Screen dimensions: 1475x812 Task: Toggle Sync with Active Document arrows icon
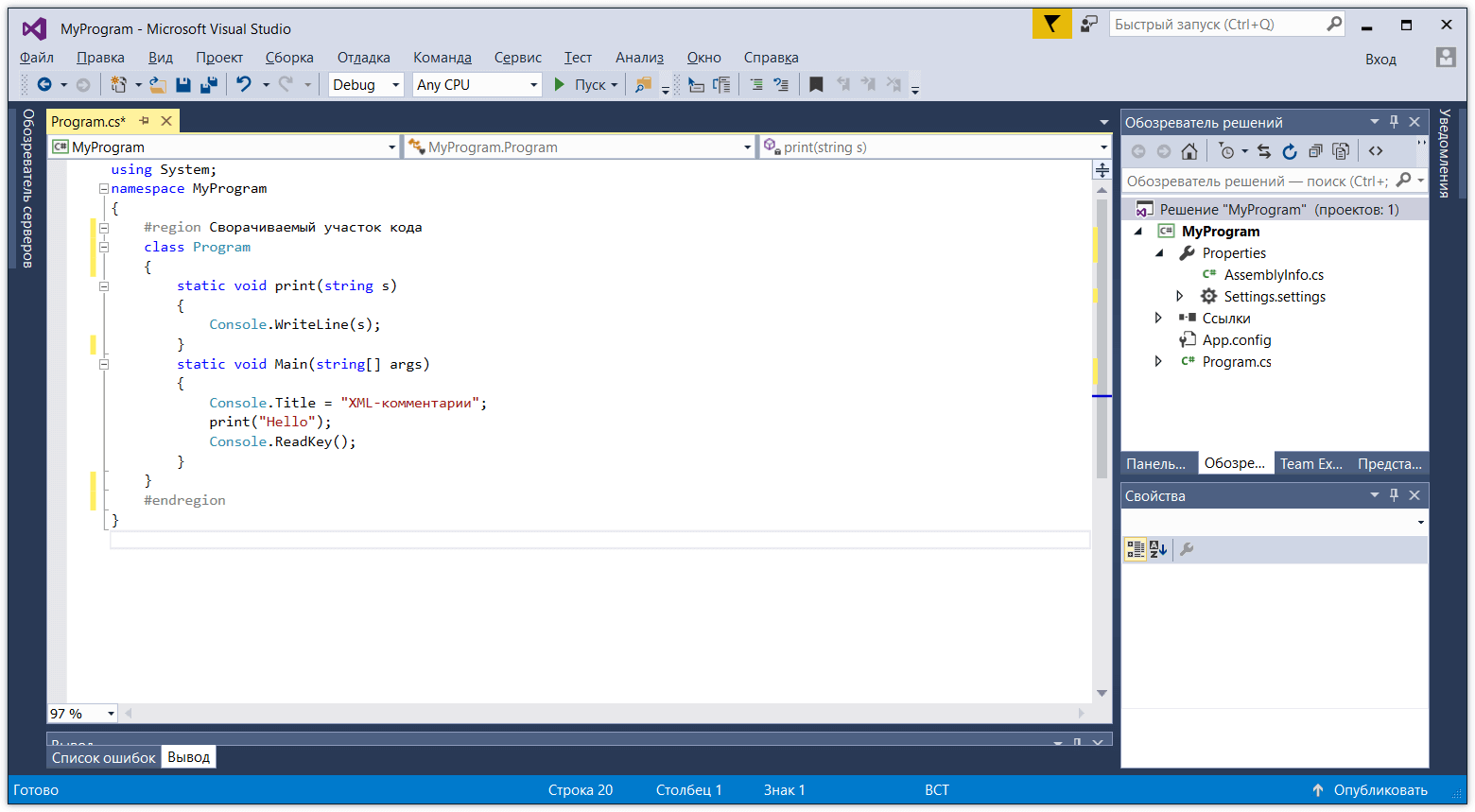1264,151
